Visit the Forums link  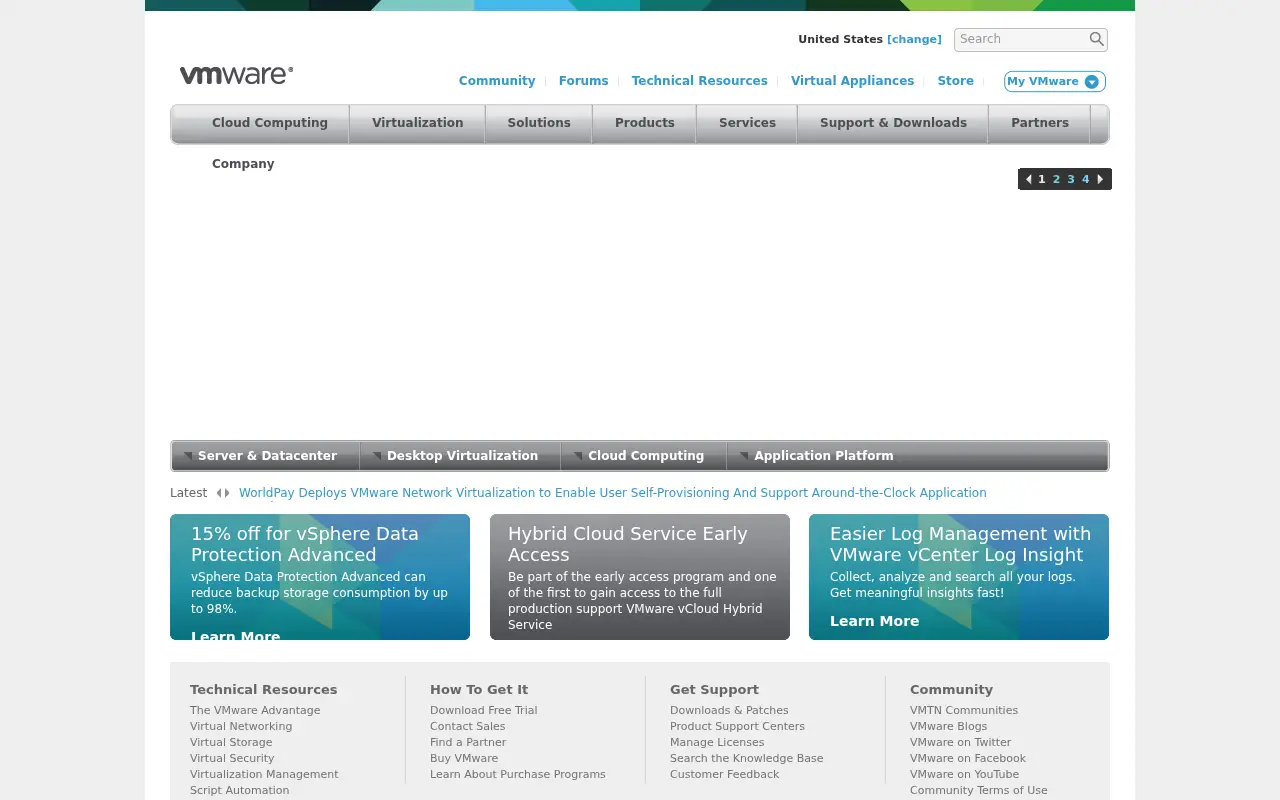tap(583, 81)
